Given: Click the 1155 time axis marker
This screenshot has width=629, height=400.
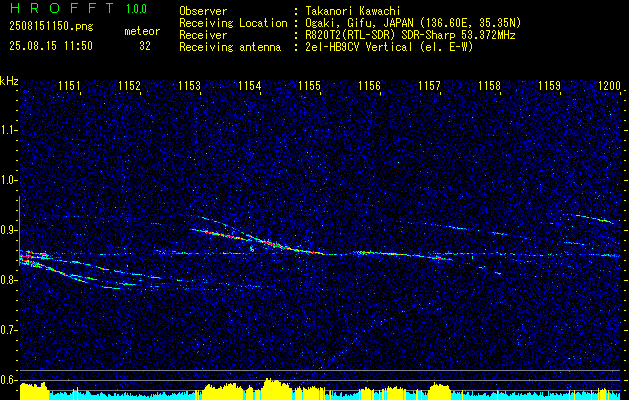Looking at the screenshot, I should (x=309, y=86).
